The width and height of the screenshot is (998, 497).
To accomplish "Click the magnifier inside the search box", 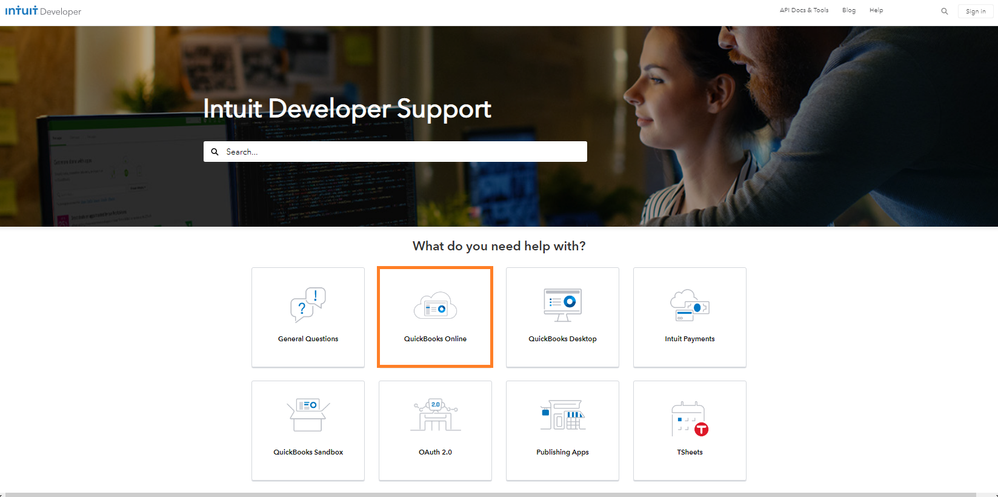I will [x=214, y=152].
